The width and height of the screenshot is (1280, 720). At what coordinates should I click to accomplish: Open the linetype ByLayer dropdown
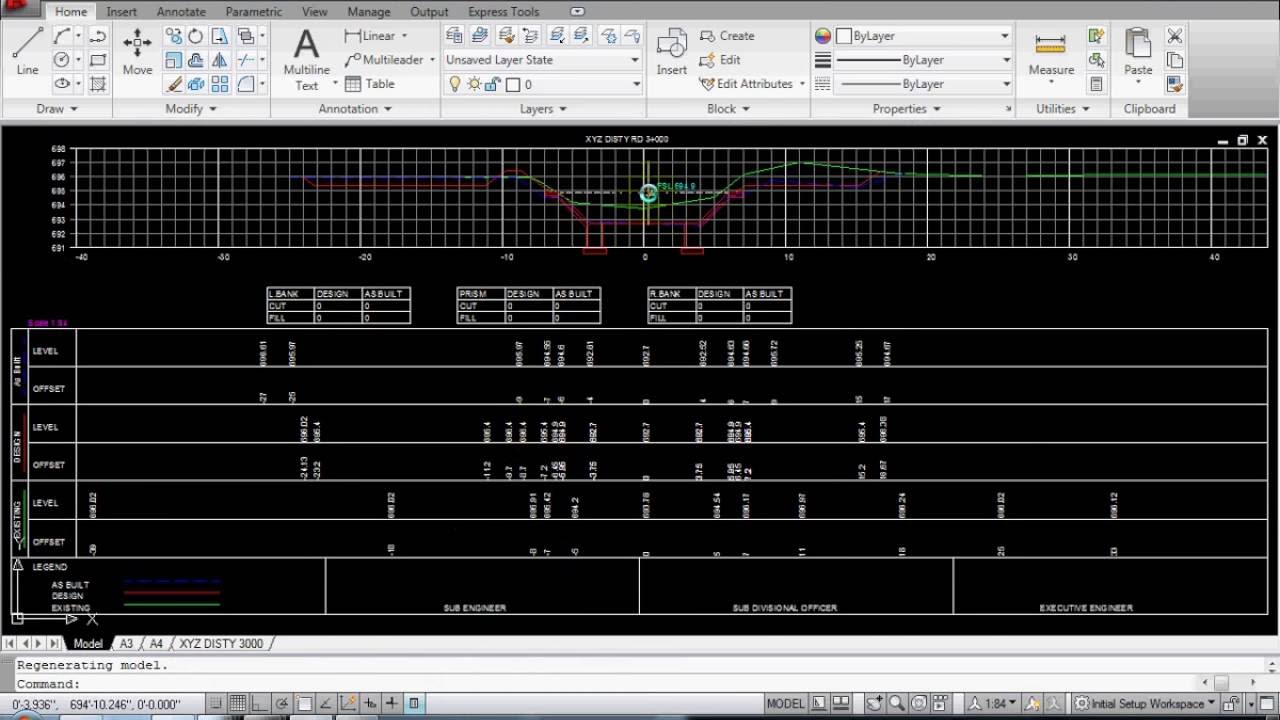(x=924, y=84)
